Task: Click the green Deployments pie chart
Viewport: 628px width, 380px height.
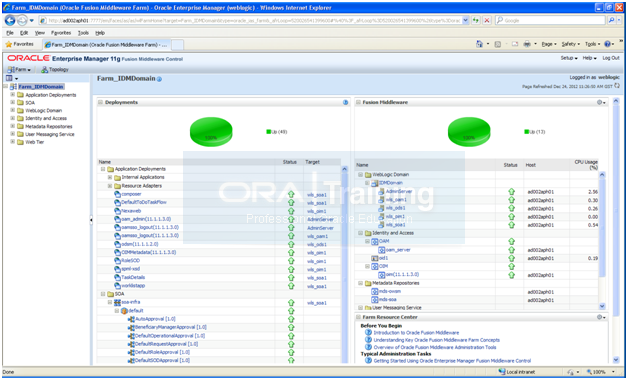Action: click(x=211, y=132)
